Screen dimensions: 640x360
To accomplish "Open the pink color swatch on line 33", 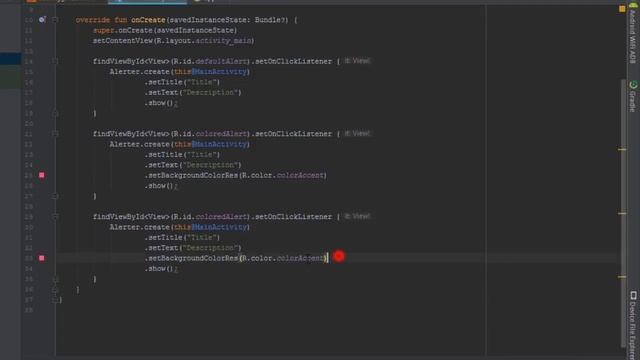I will tap(42, 258).
